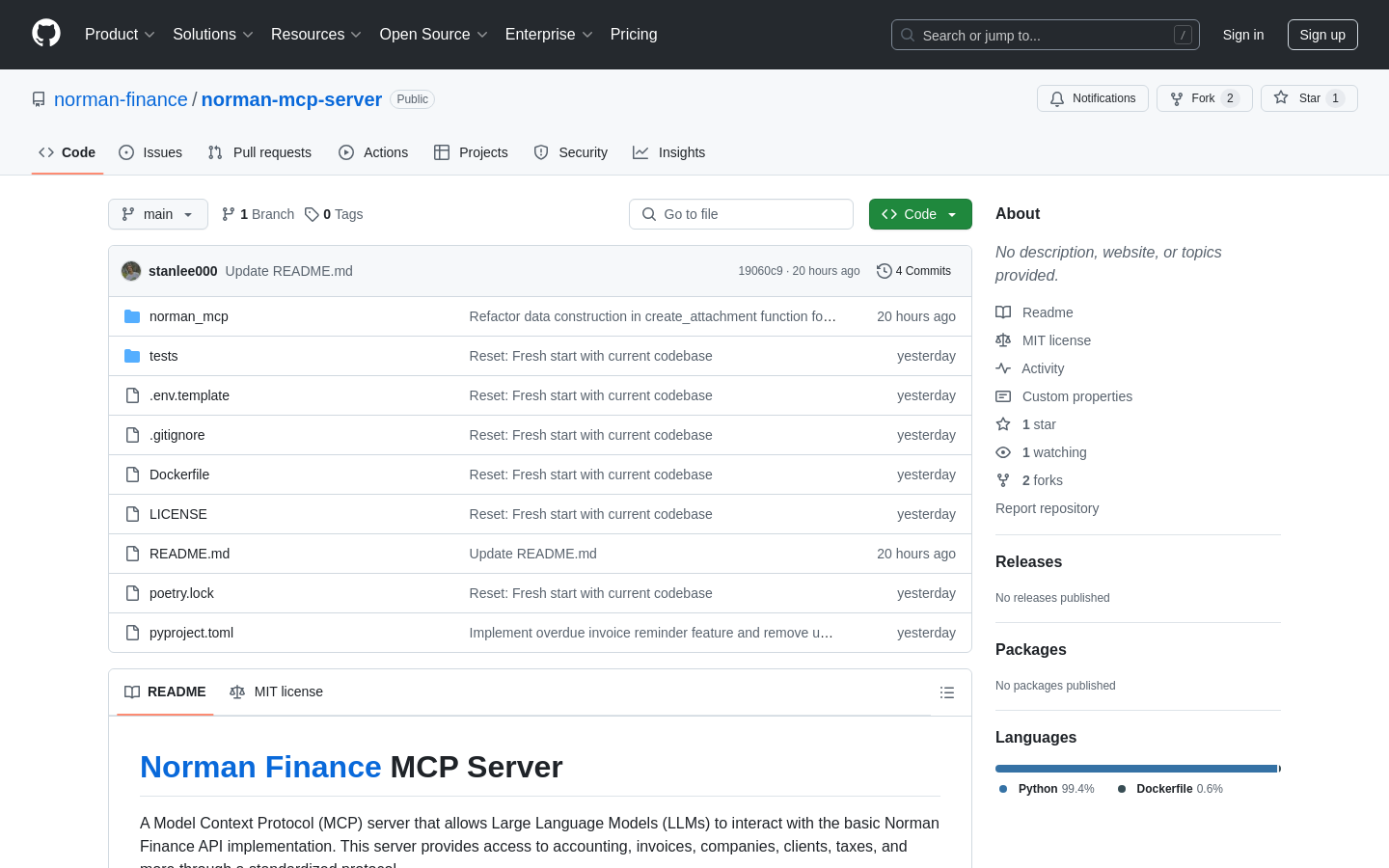
Task: Click the Python blue language dot
Action: pos(1003,789)
